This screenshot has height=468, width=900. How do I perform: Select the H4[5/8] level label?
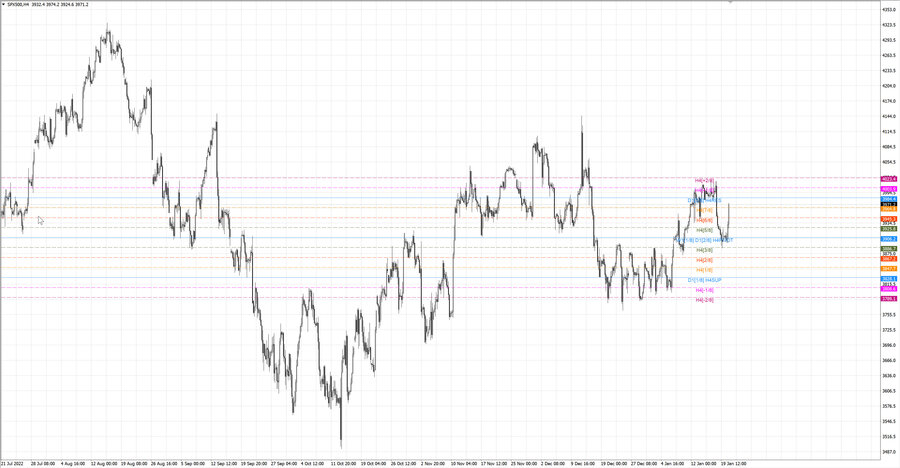(705, 230)
